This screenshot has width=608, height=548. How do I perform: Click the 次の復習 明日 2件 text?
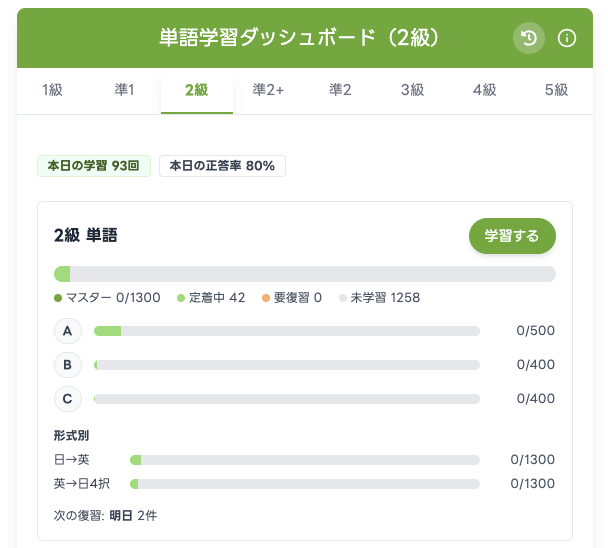click(x=105, y=516)
